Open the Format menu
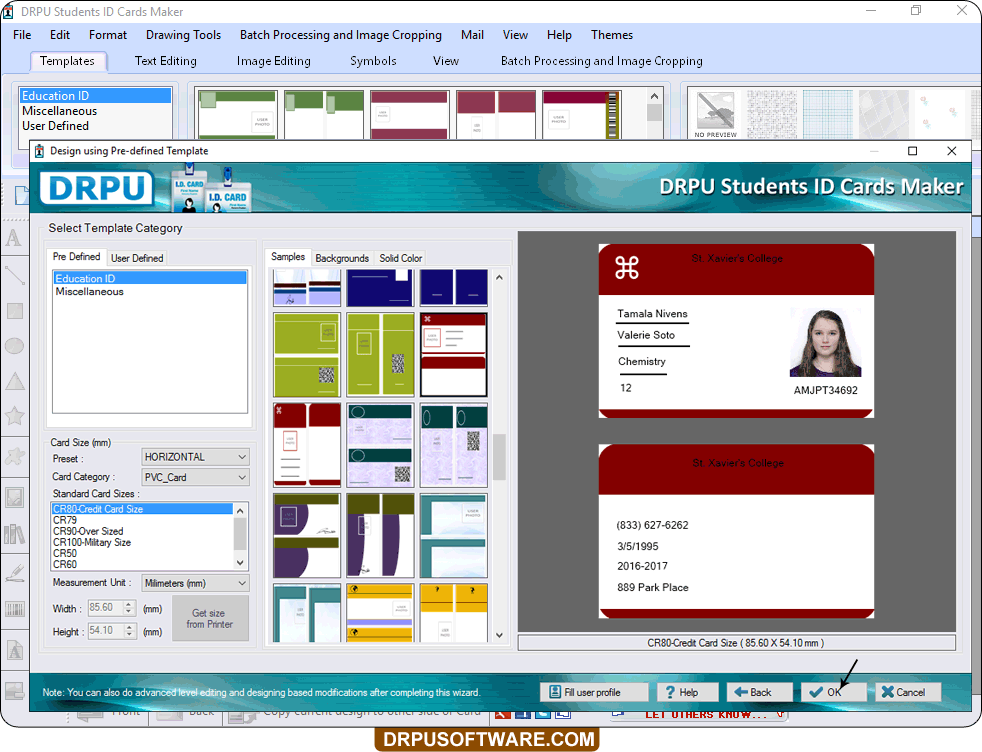 (108, 35)
